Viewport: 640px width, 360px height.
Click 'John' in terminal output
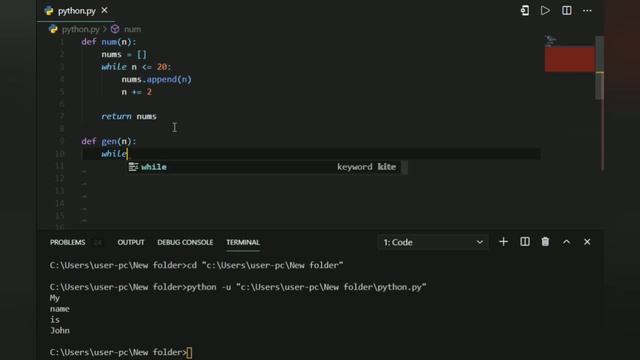pyautogui.click(x=60, y=331)
